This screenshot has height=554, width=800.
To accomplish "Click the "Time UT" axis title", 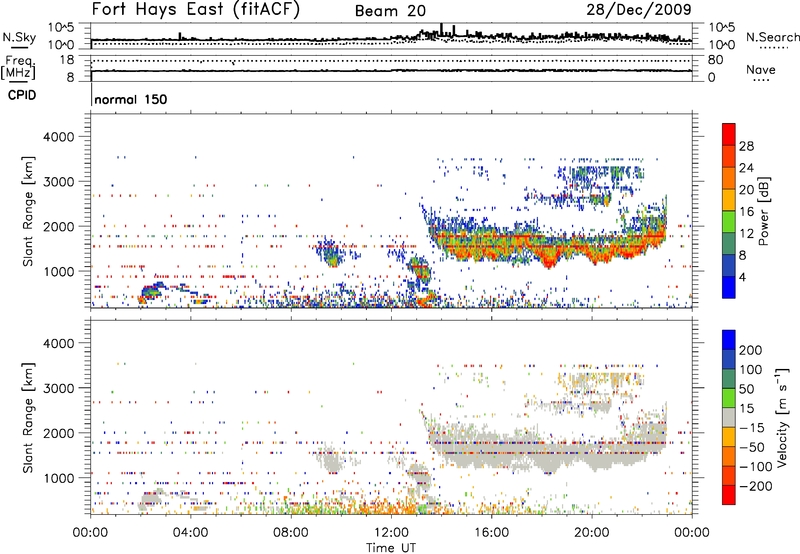I will [391, 548].
